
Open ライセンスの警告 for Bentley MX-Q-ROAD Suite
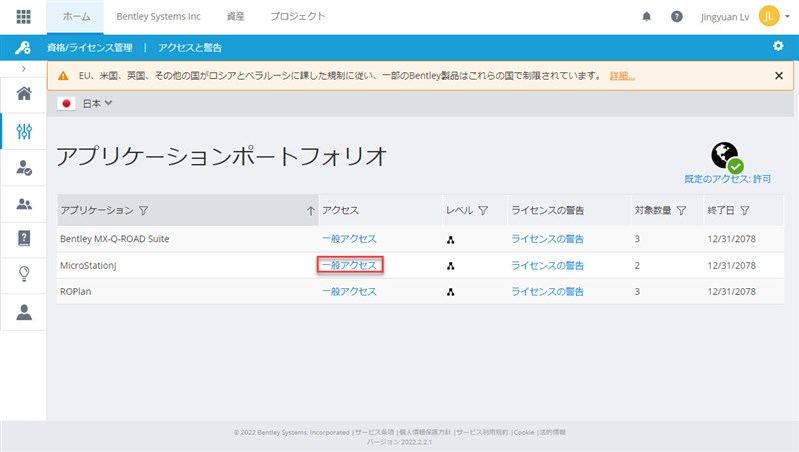(548, 239)
